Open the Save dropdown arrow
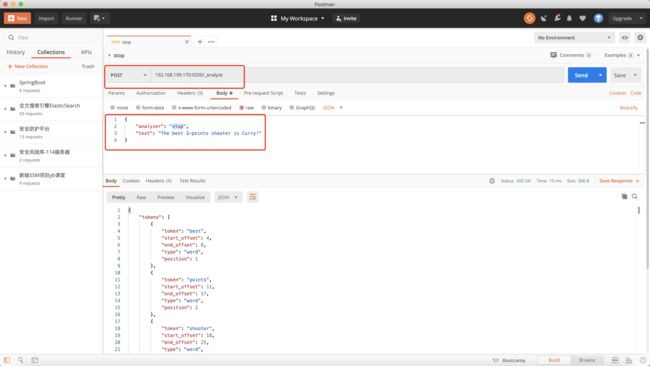The height and width of the screenshot is (366, 650). click(x=635, y=75)
